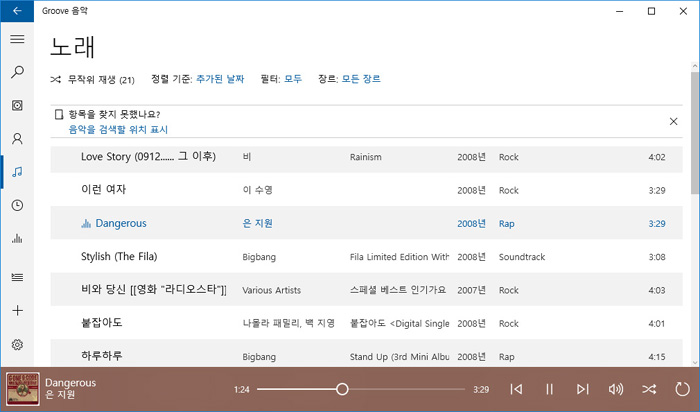The height and width of the screenshot is (412, 700).
Task: Maximize the Groove 음악 window
Action: pyautogui.click(x=651, y=11)
